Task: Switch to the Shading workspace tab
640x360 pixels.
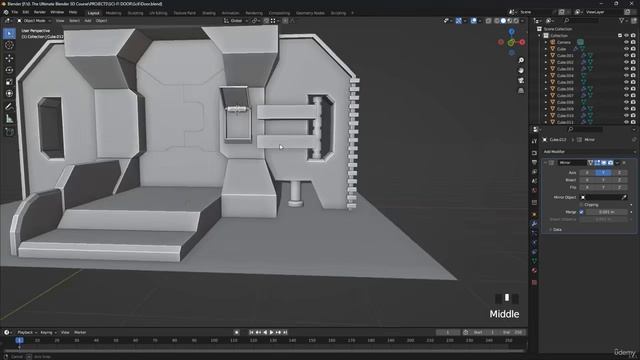Action: (x=209, y=13)
